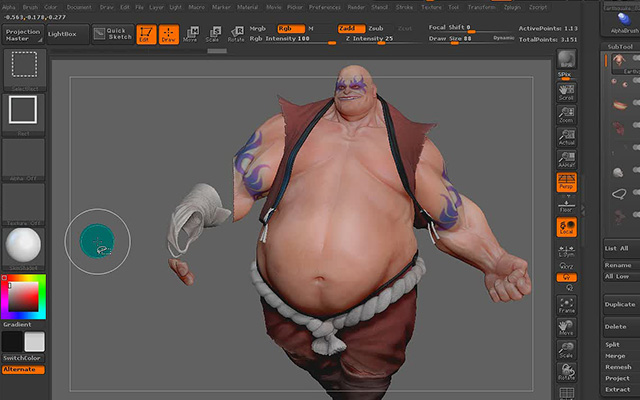Click the right shelf Rotate view icon
The width and height of the screenshot is (640, 400).
[567, 372]
